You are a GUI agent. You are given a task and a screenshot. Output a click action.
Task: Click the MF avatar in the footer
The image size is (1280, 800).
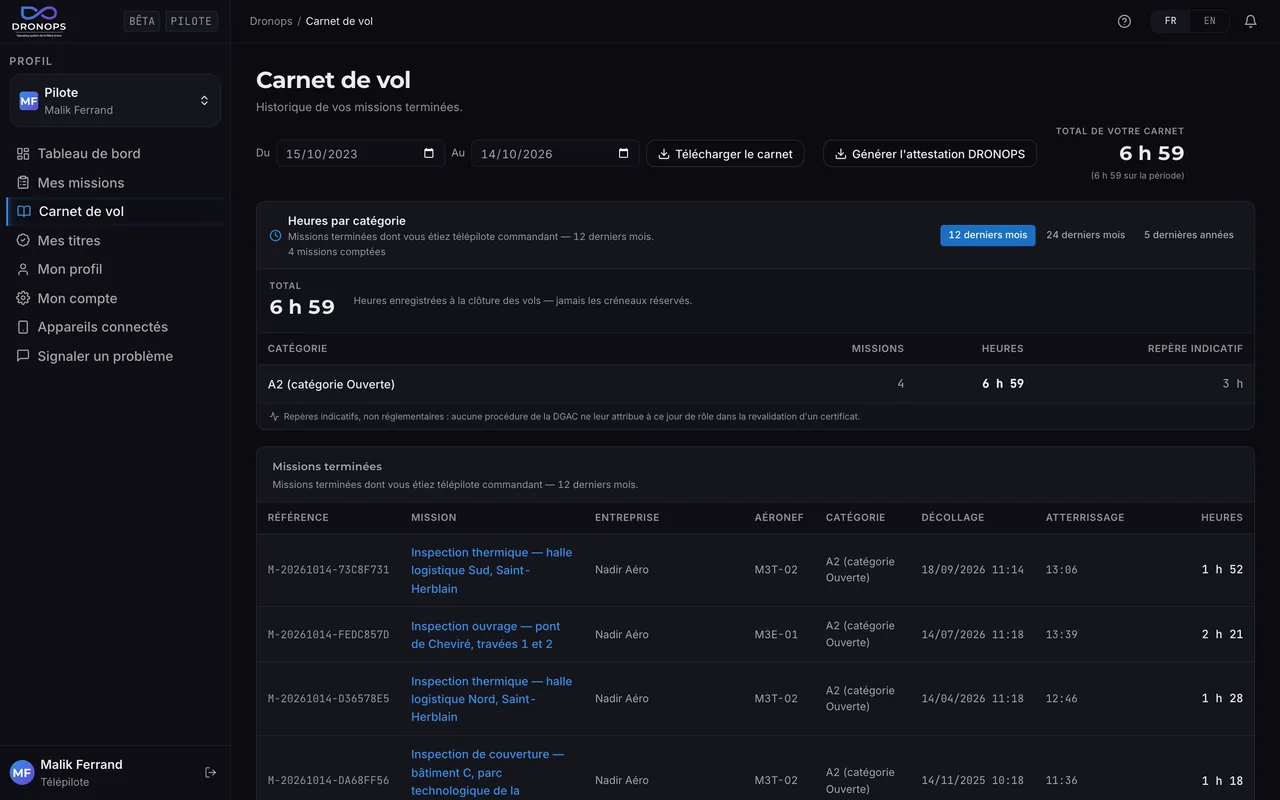[x=22, y=772]
